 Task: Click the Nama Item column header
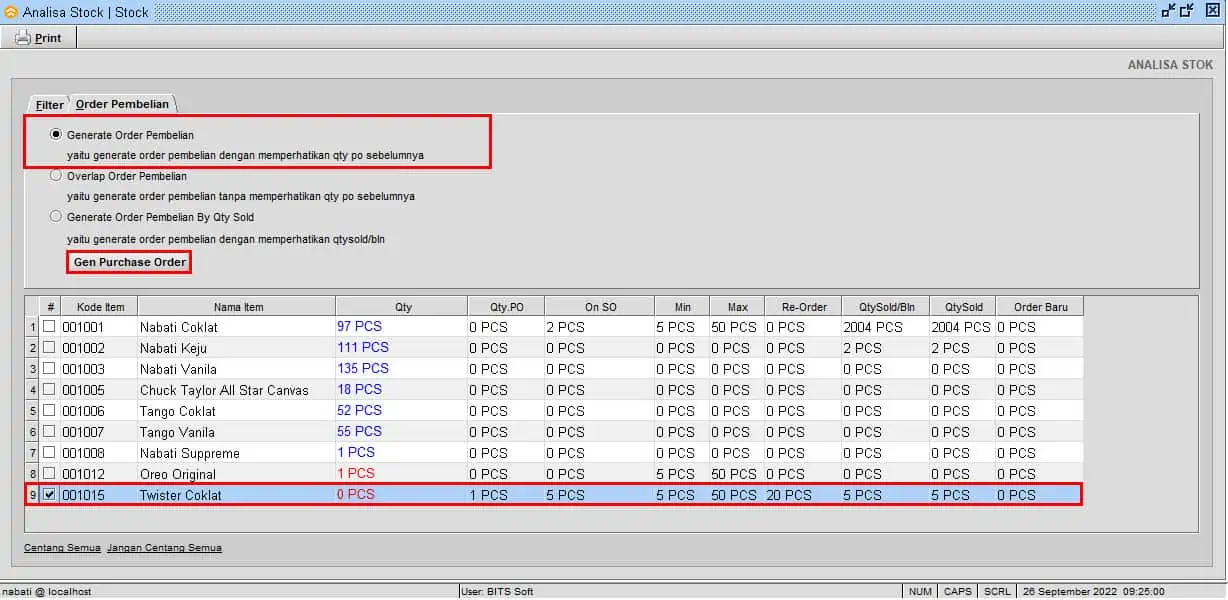237,307
